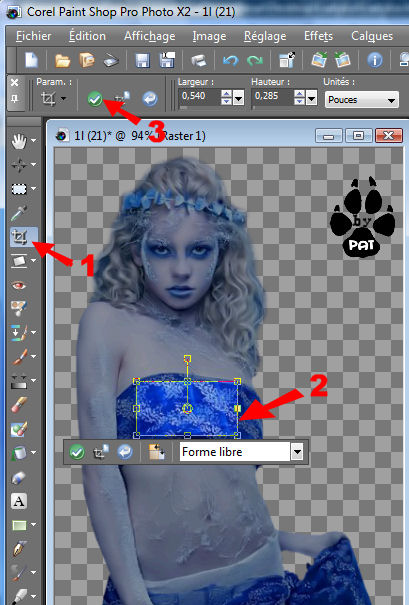
Task: Click the Save floppy disk icon
Action: click(x=142, y=61)
